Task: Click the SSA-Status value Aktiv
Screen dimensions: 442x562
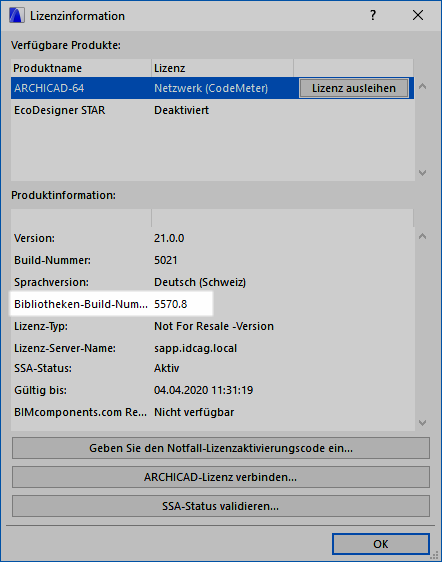Action: 167,368
